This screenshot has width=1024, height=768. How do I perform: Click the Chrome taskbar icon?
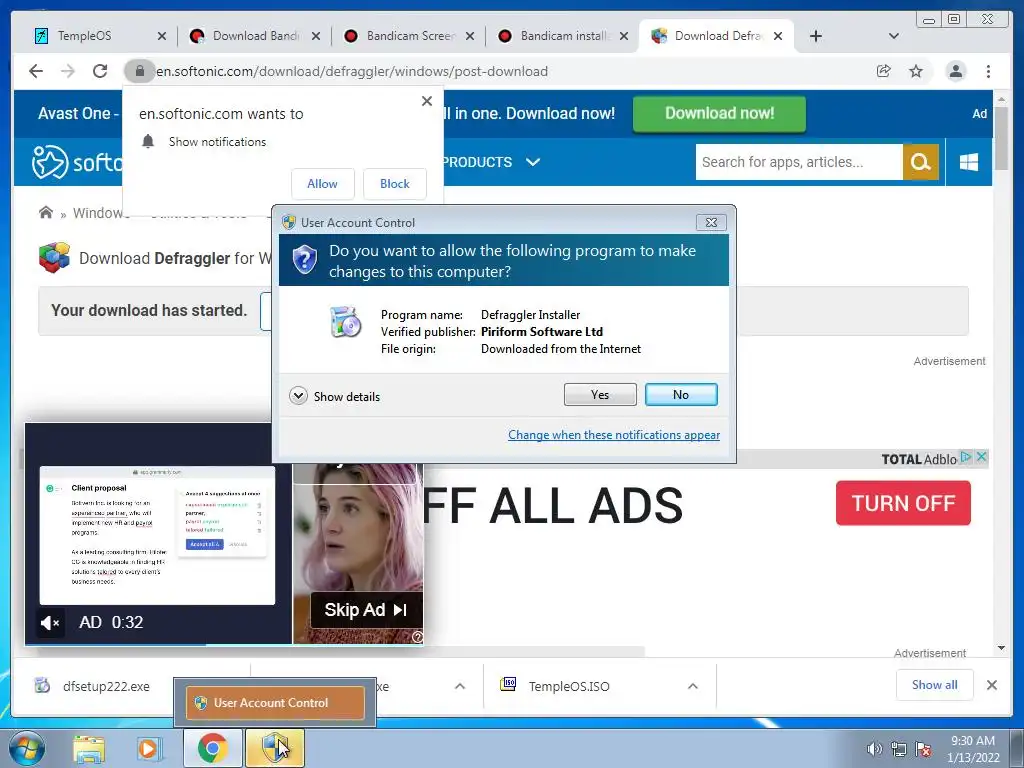pos(212,748)
